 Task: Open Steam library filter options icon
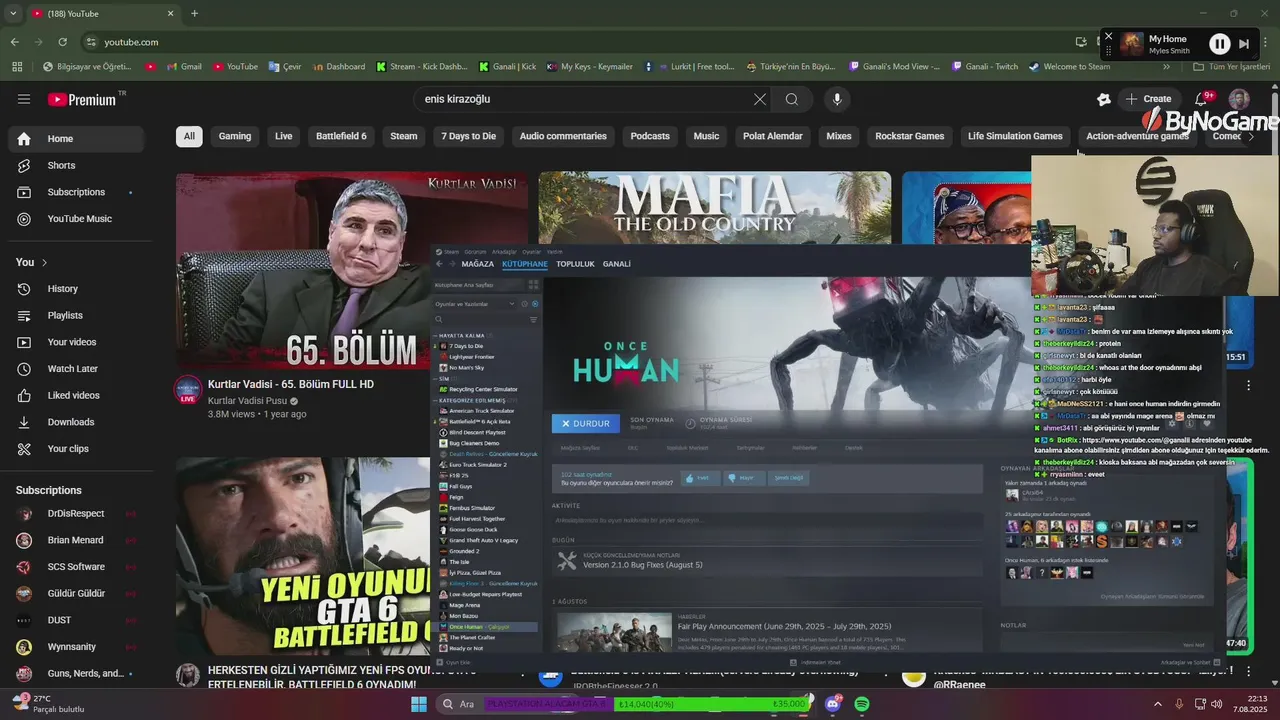point(533,320)
